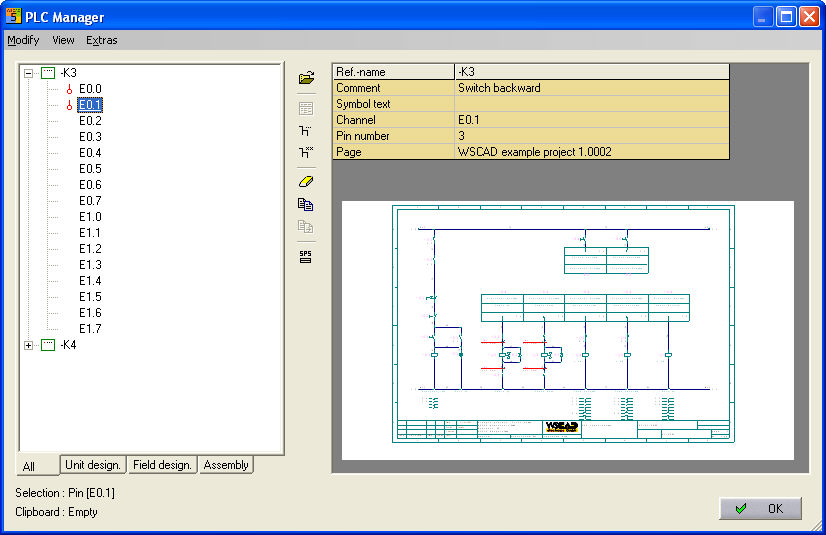This screenshot has width=826, height=535.
Task: Click the highlighted E0.1 tree entry
Action: (x=90, y=105)
